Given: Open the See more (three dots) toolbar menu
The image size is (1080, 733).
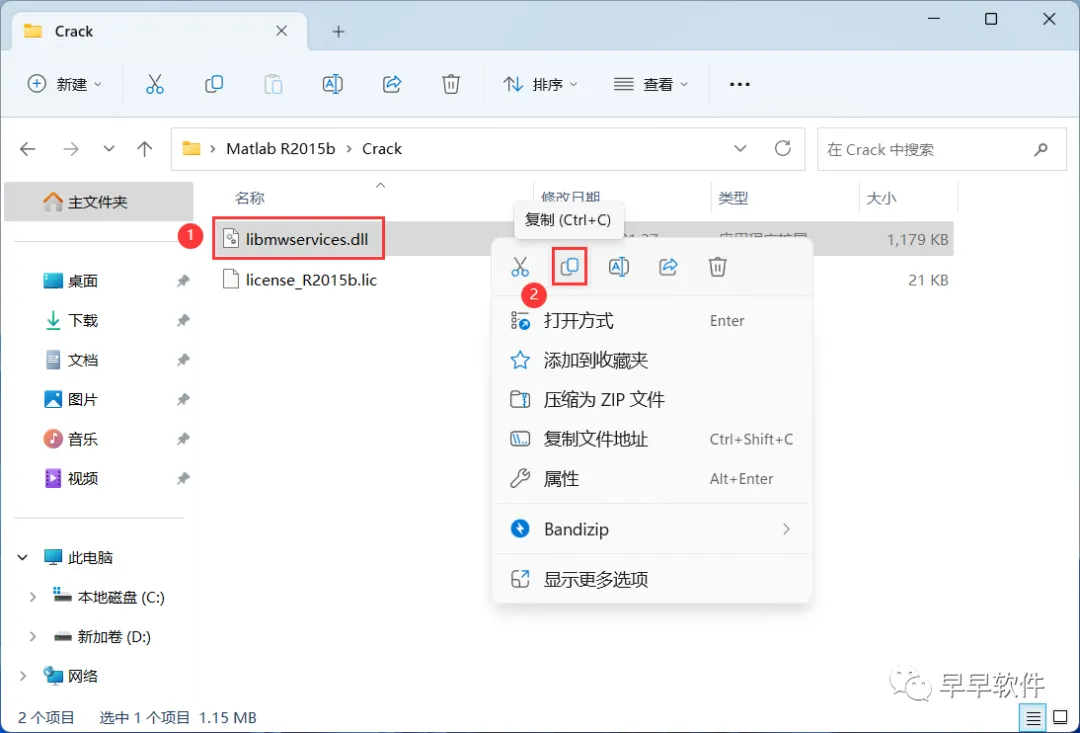Looking at the screenshot, I should point(740,84).
